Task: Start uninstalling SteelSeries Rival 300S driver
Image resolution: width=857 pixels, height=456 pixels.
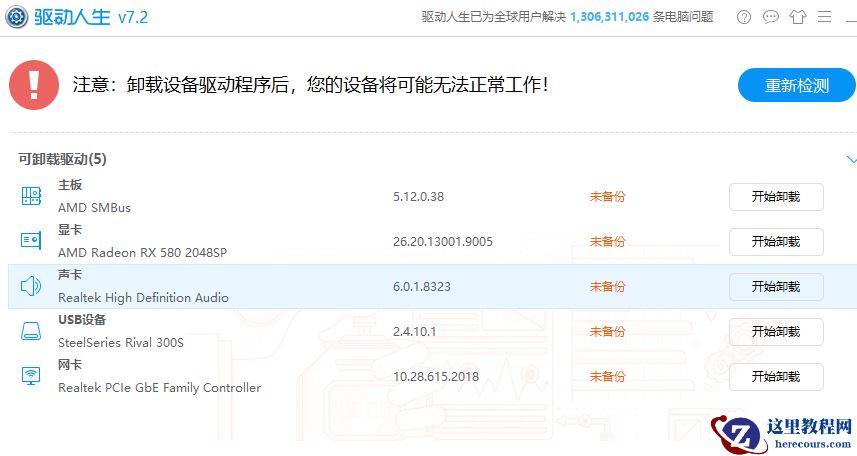Action: pos(776,331)
